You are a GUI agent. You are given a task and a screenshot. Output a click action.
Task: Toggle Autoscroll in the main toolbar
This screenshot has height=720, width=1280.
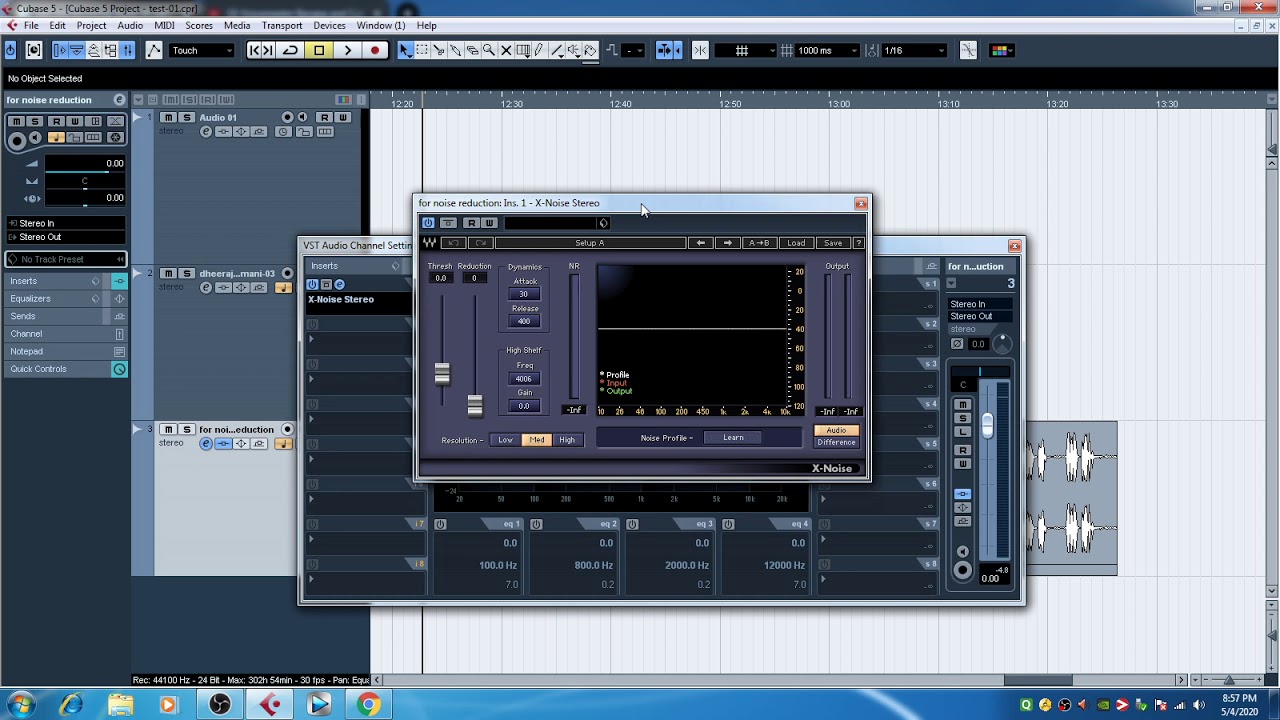coord(664,50)
